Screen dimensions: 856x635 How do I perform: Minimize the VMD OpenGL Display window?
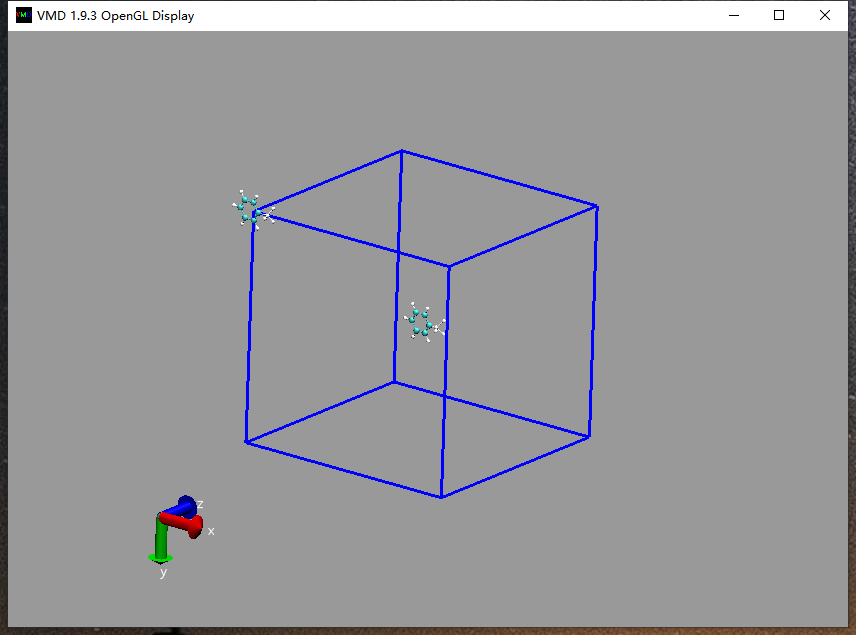(733, 15)
